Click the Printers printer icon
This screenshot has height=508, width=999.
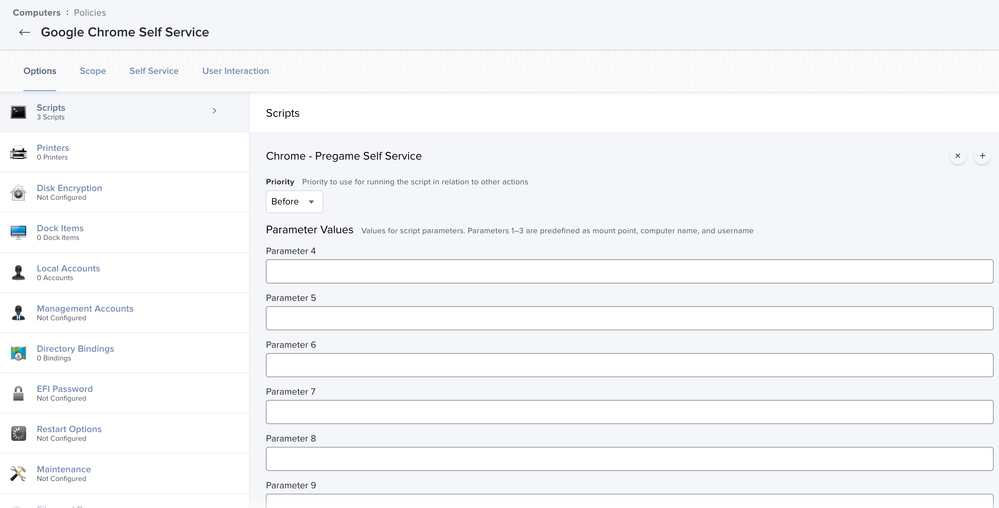[x=18, y=153]
